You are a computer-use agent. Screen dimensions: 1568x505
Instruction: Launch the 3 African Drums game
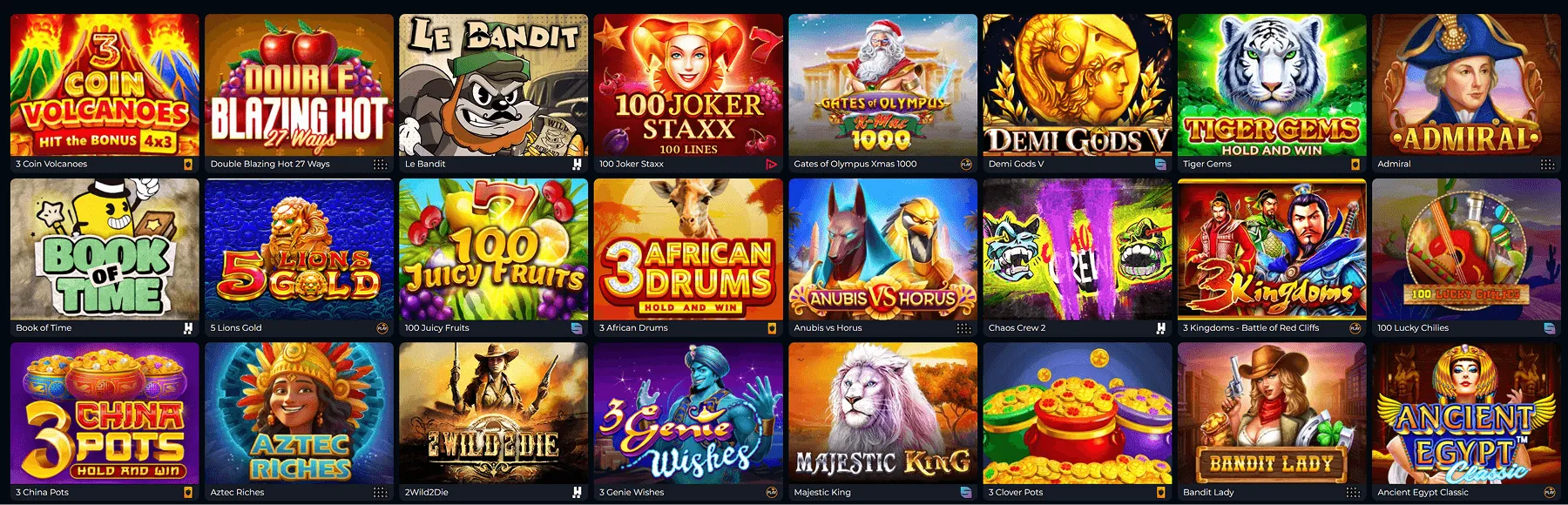pos(688,250)
